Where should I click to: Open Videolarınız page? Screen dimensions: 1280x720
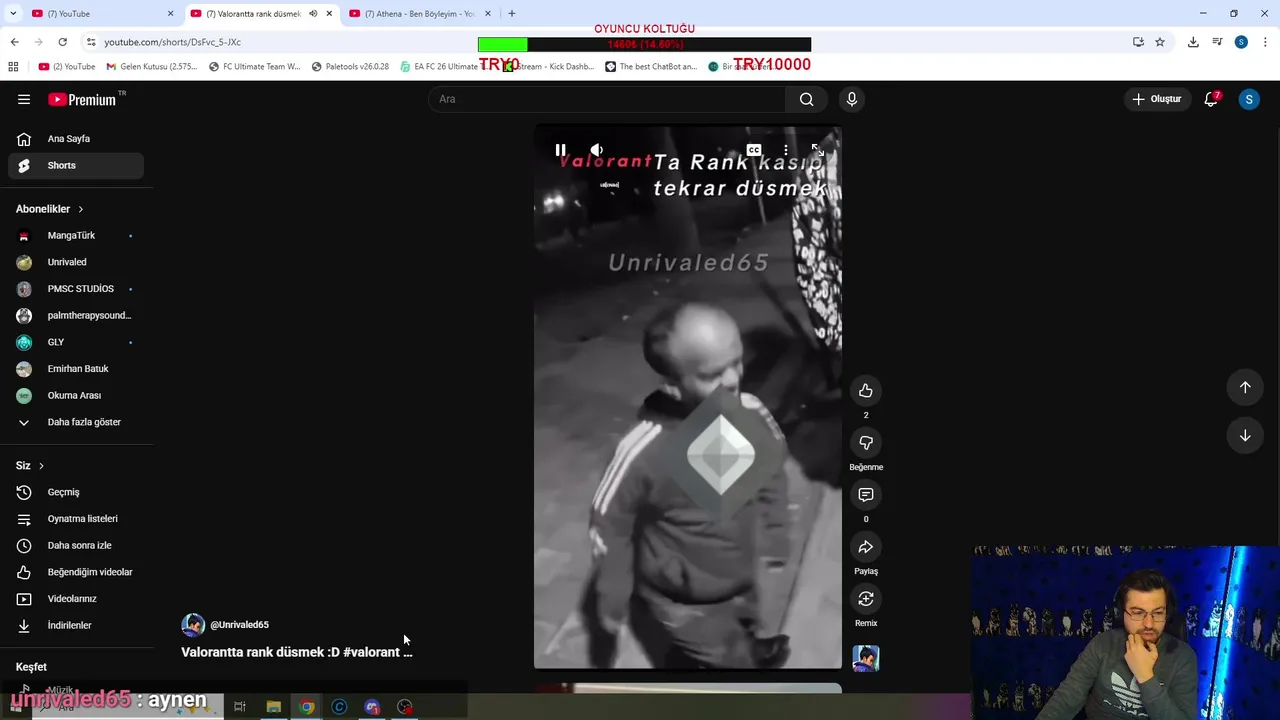[x=76, y=599]
